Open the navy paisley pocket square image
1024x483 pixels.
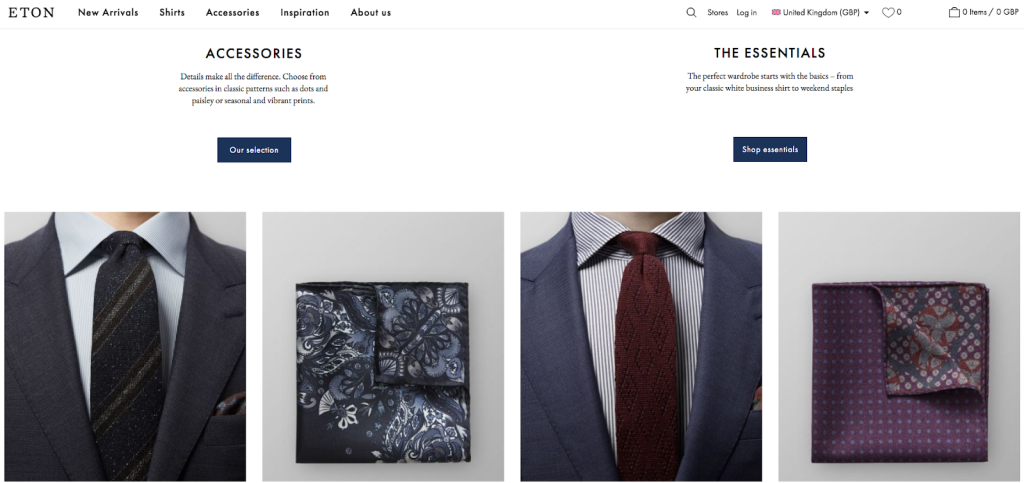point(383,347)
